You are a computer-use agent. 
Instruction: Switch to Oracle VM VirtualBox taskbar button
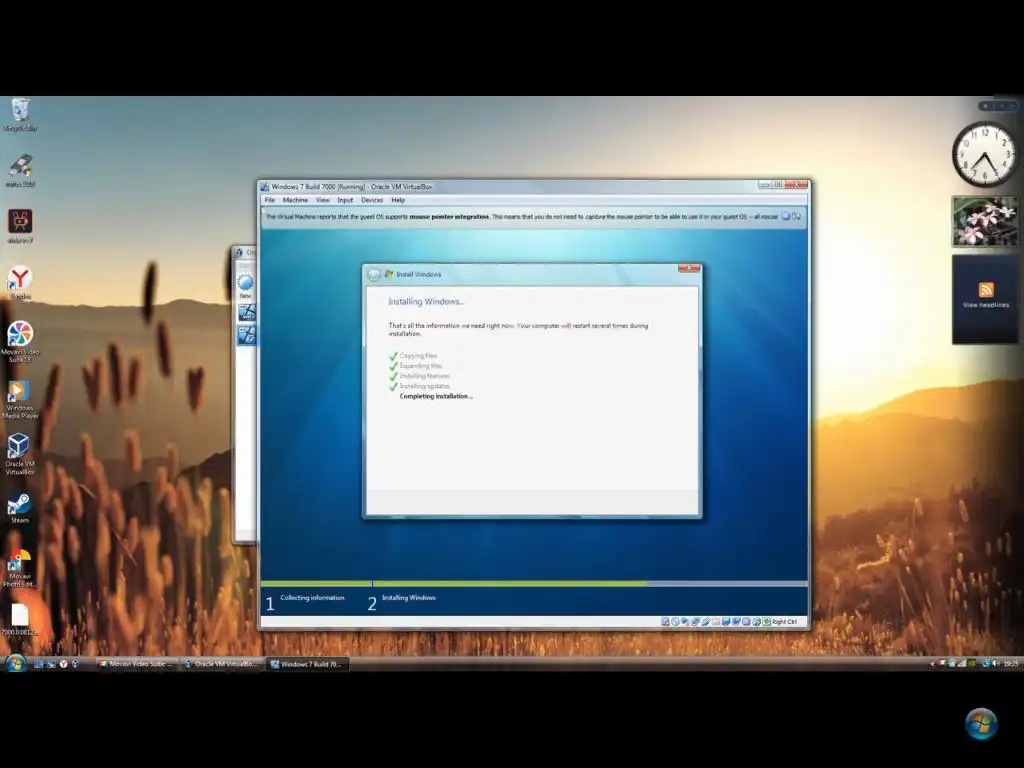point(223,664)
